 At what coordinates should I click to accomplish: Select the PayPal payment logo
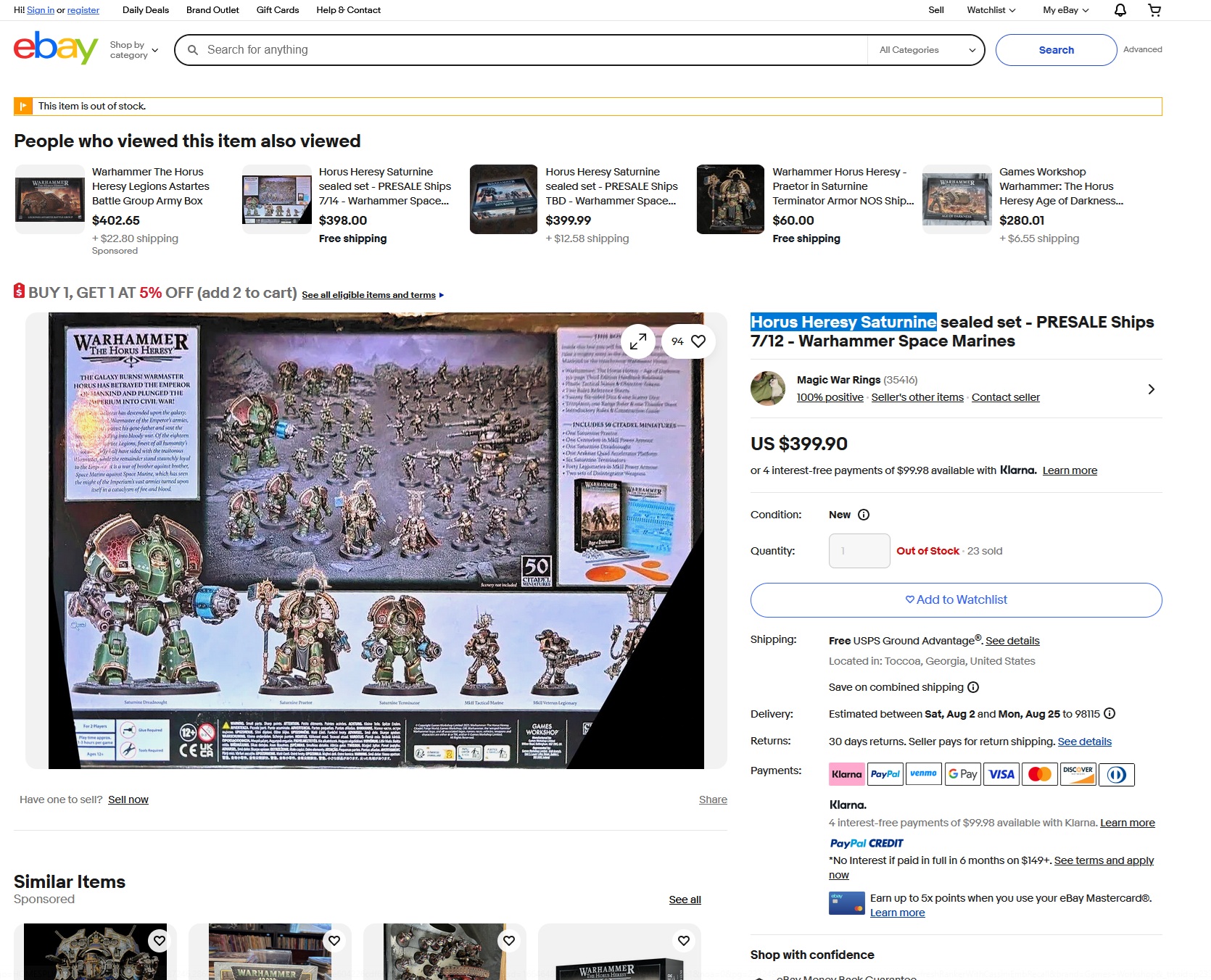[885, 774]
